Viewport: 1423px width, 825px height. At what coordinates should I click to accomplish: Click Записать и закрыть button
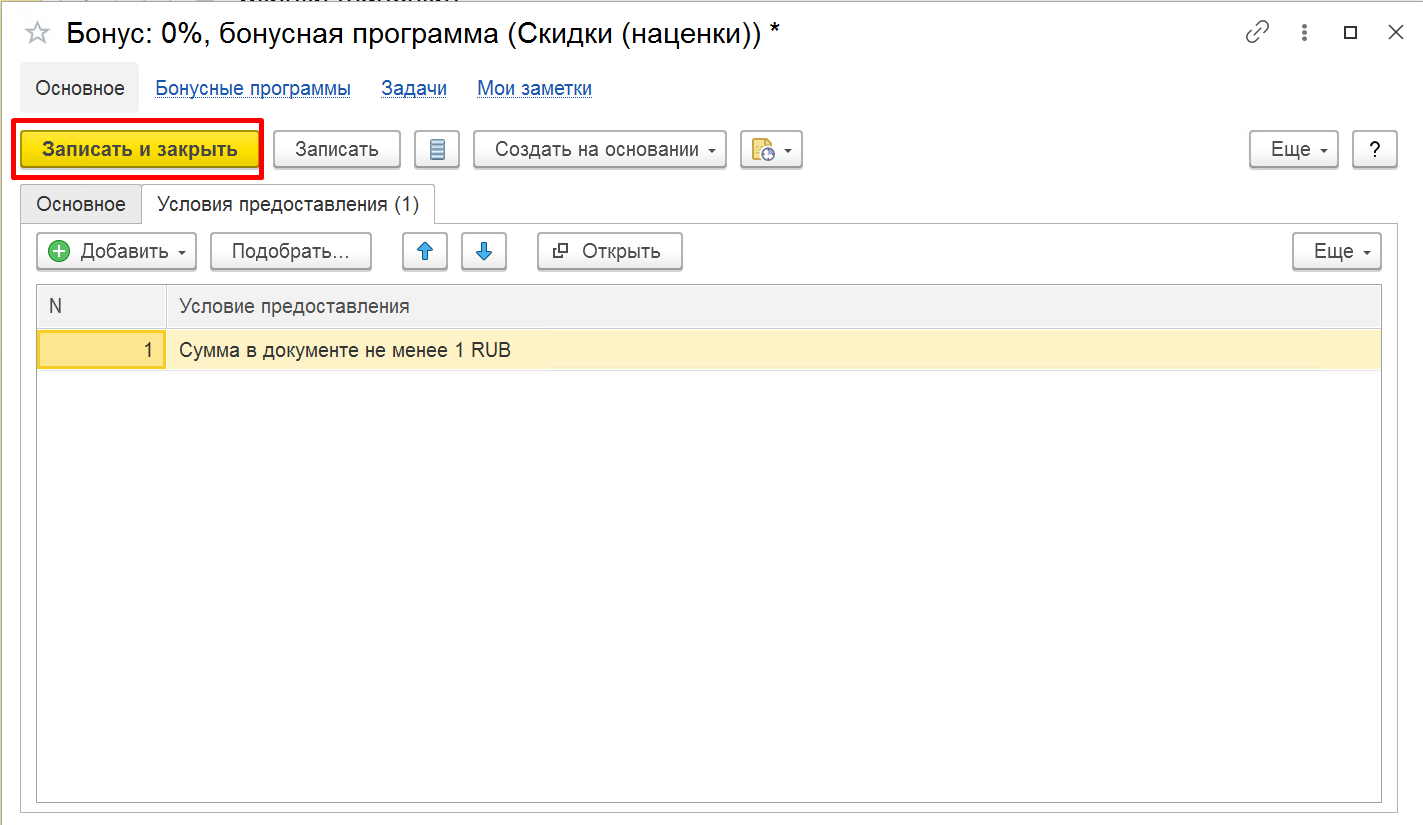140,150
